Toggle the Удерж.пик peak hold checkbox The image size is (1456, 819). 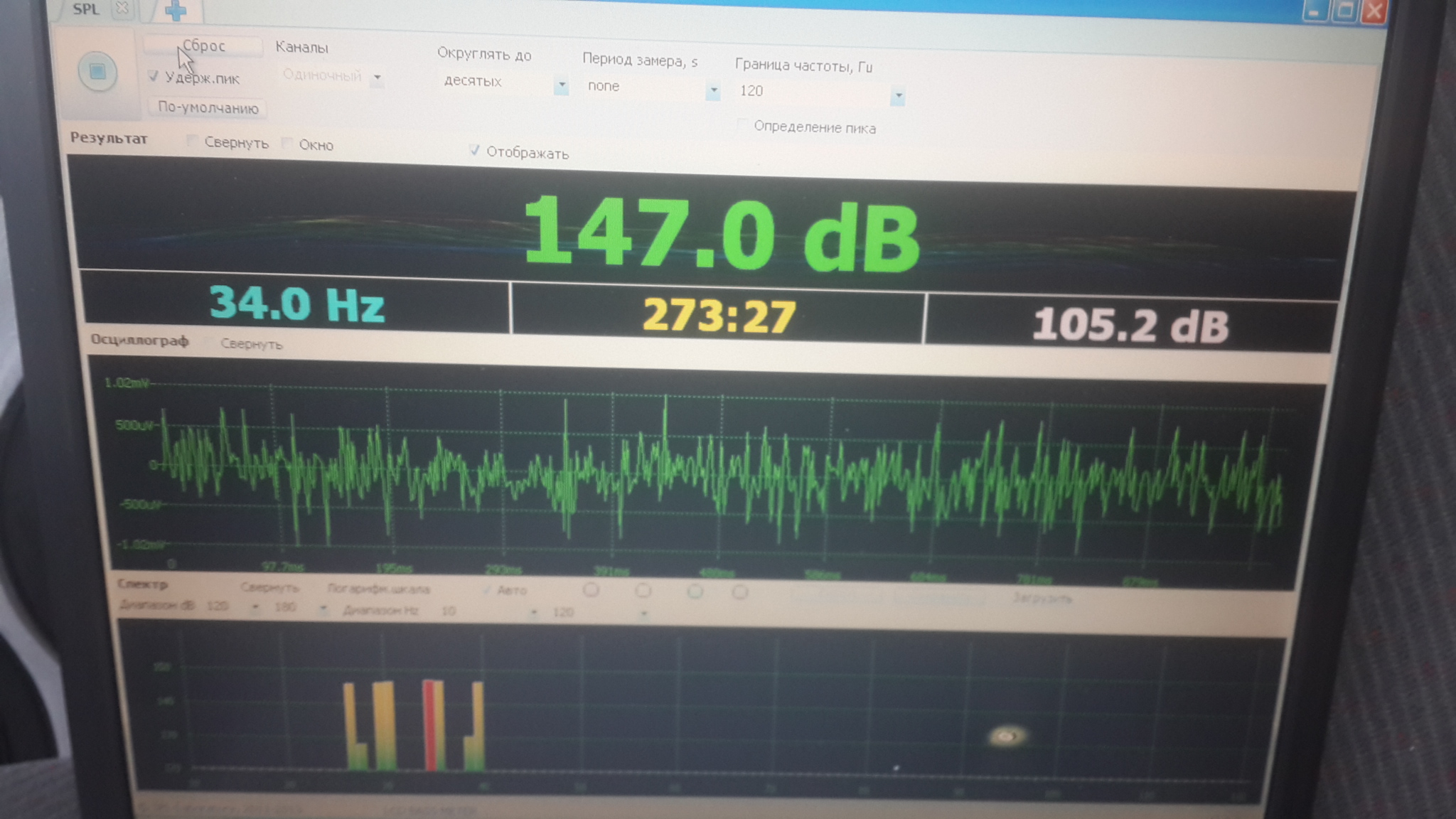(x=154, y=75)
